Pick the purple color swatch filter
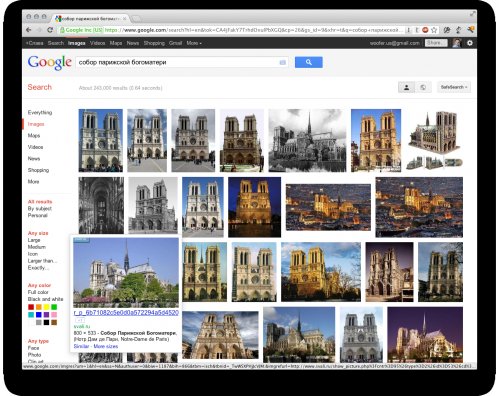Viewport: 499px width, 396px height. [46, 315]
